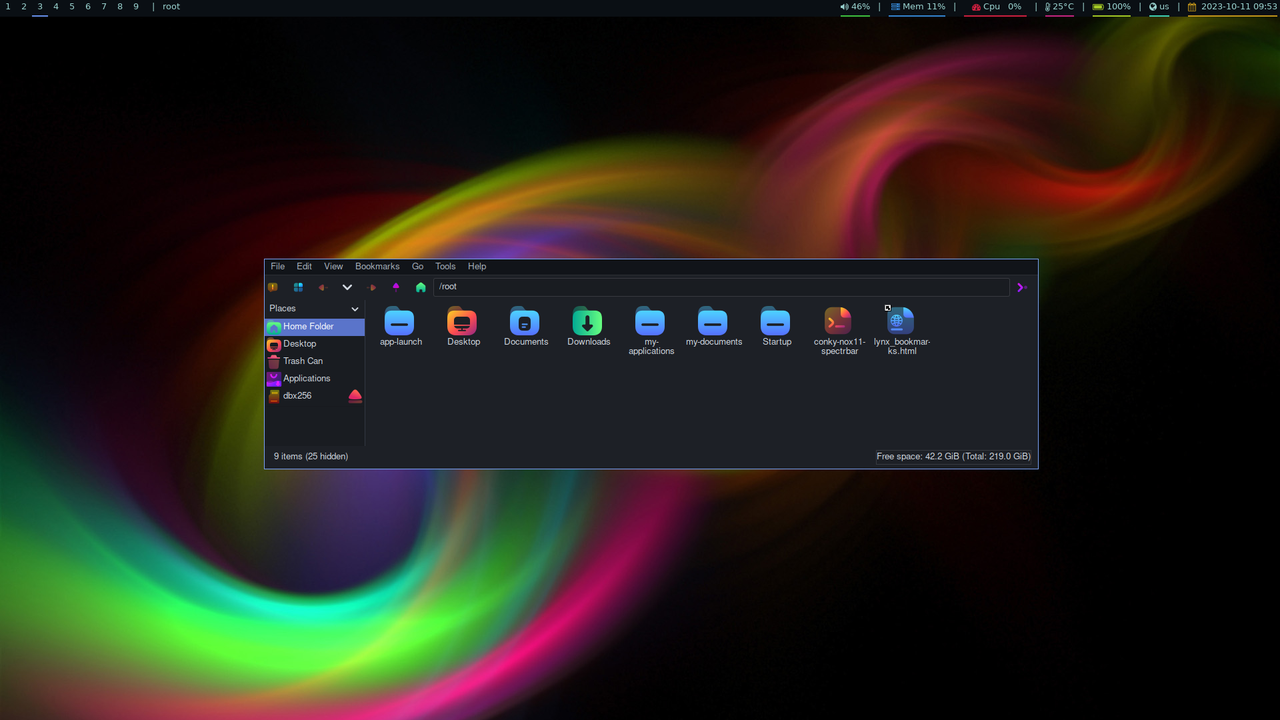Select Desktop in the Places sidebar
Image resolution: width=1280 pixels, height=720 pixels.
coord(315,344)
